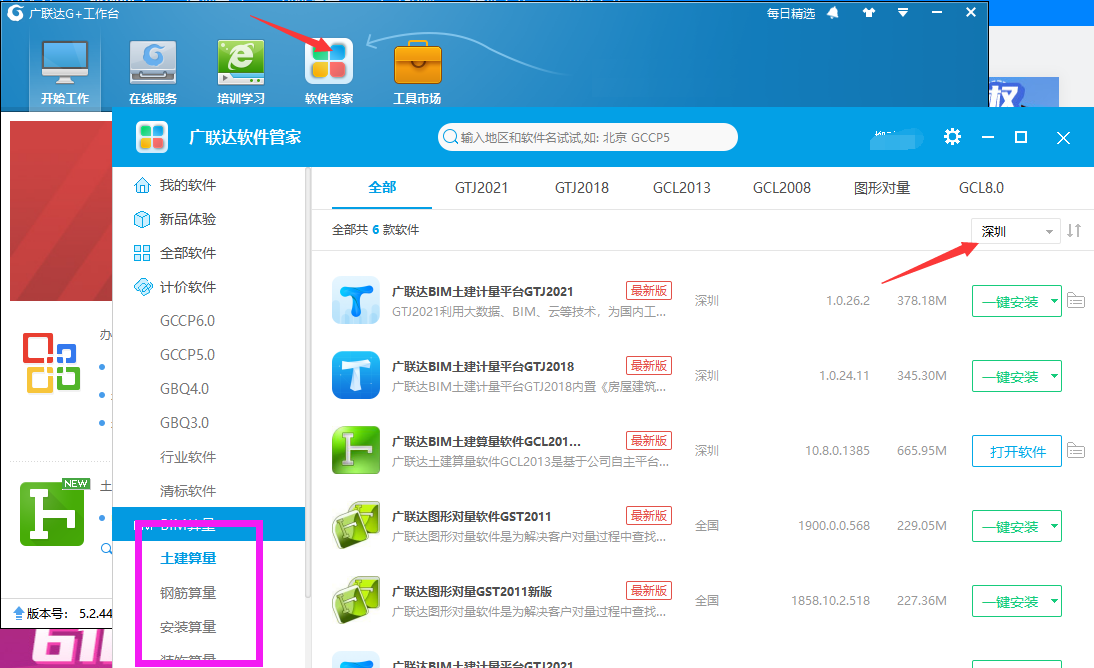
Task: Click green NEW software icon in workbench
Action: (x=54, y=512)
